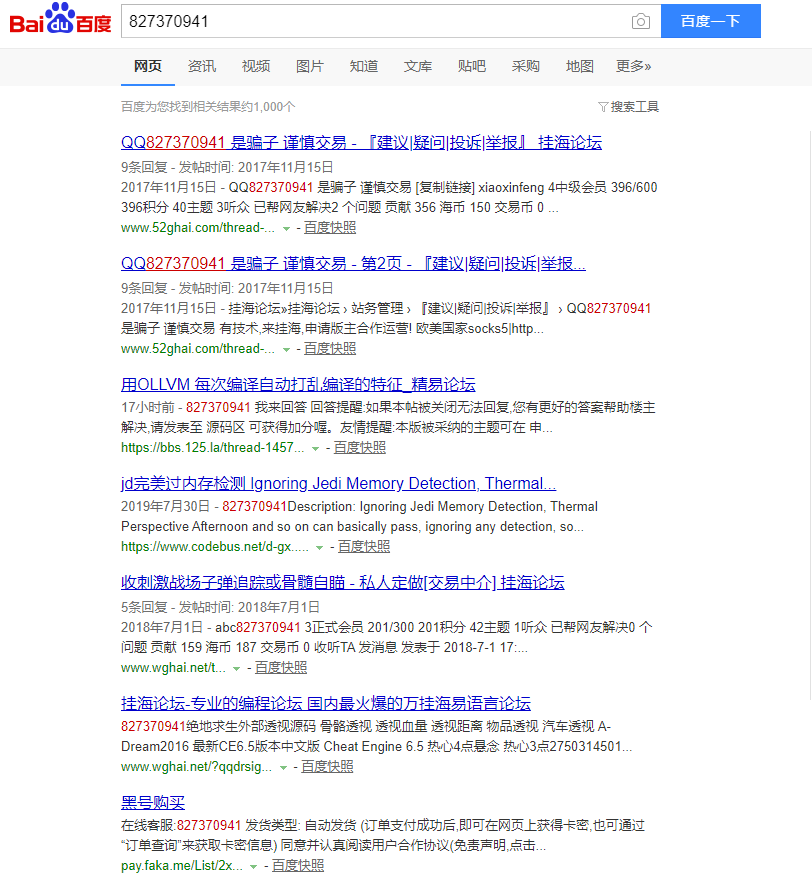Go to the 文库 tab
The height and width of the screenshot is (881, 812).
click(x=418, y=66)
